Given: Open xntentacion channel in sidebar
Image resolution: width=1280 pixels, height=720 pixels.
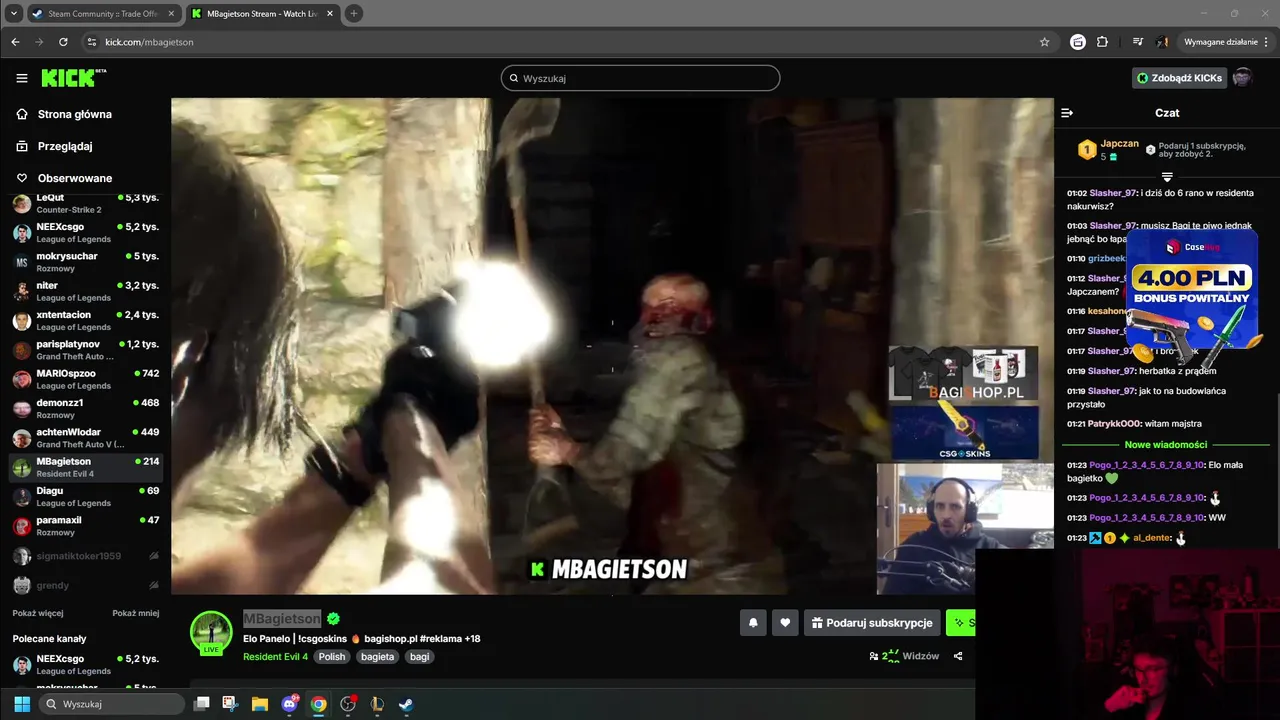Looking at the screenshot, I should click(x=85, y=320).
